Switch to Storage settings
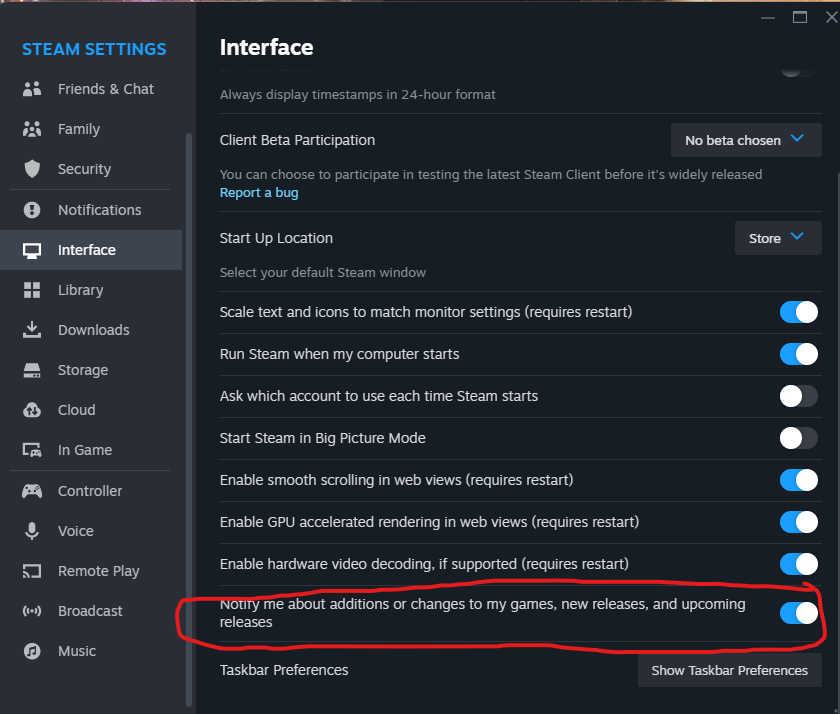 91,370
